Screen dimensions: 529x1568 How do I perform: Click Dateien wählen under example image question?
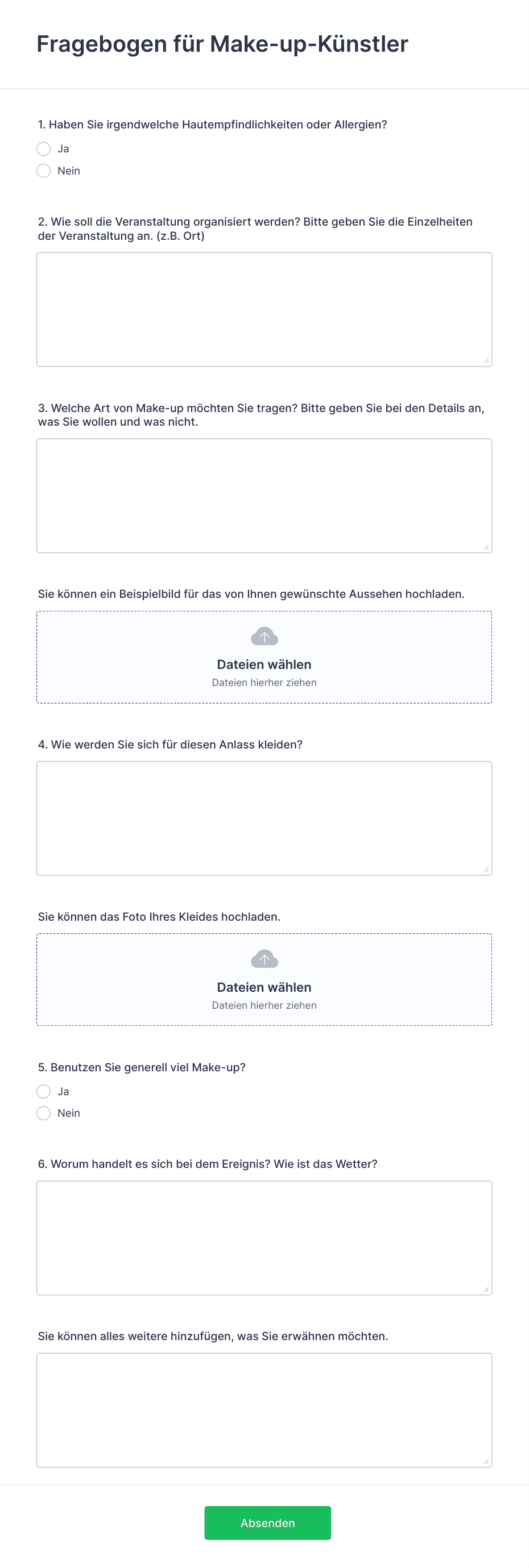(264, 665)
